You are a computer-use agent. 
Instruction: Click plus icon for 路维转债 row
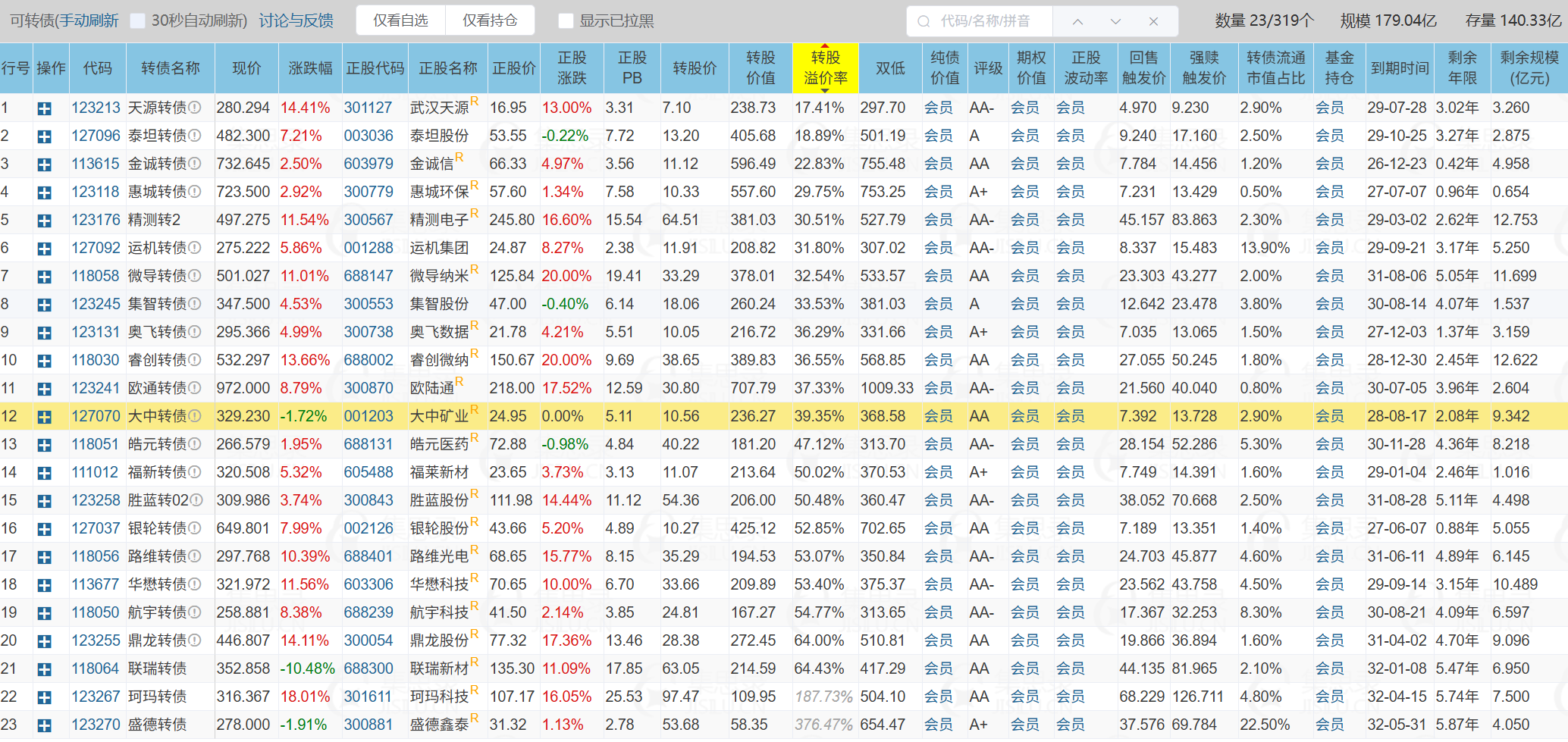click(45, 558)
